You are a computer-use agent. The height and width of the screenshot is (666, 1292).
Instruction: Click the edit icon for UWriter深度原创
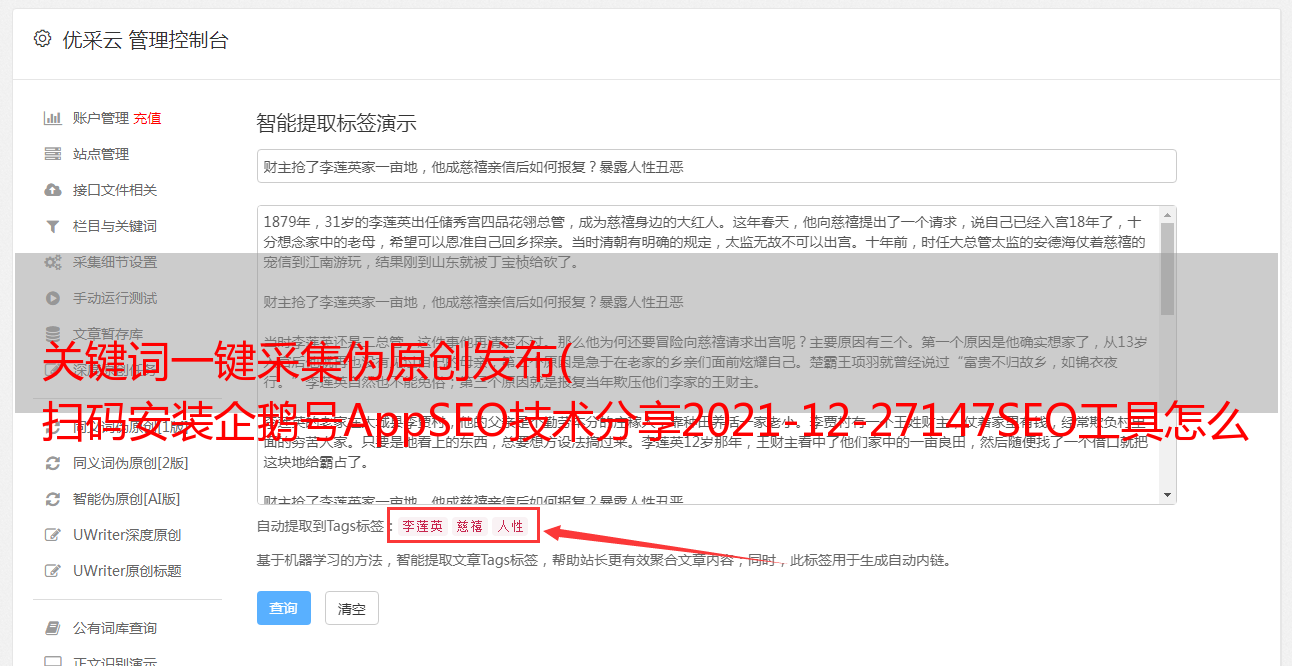click(x=52, y=535)
